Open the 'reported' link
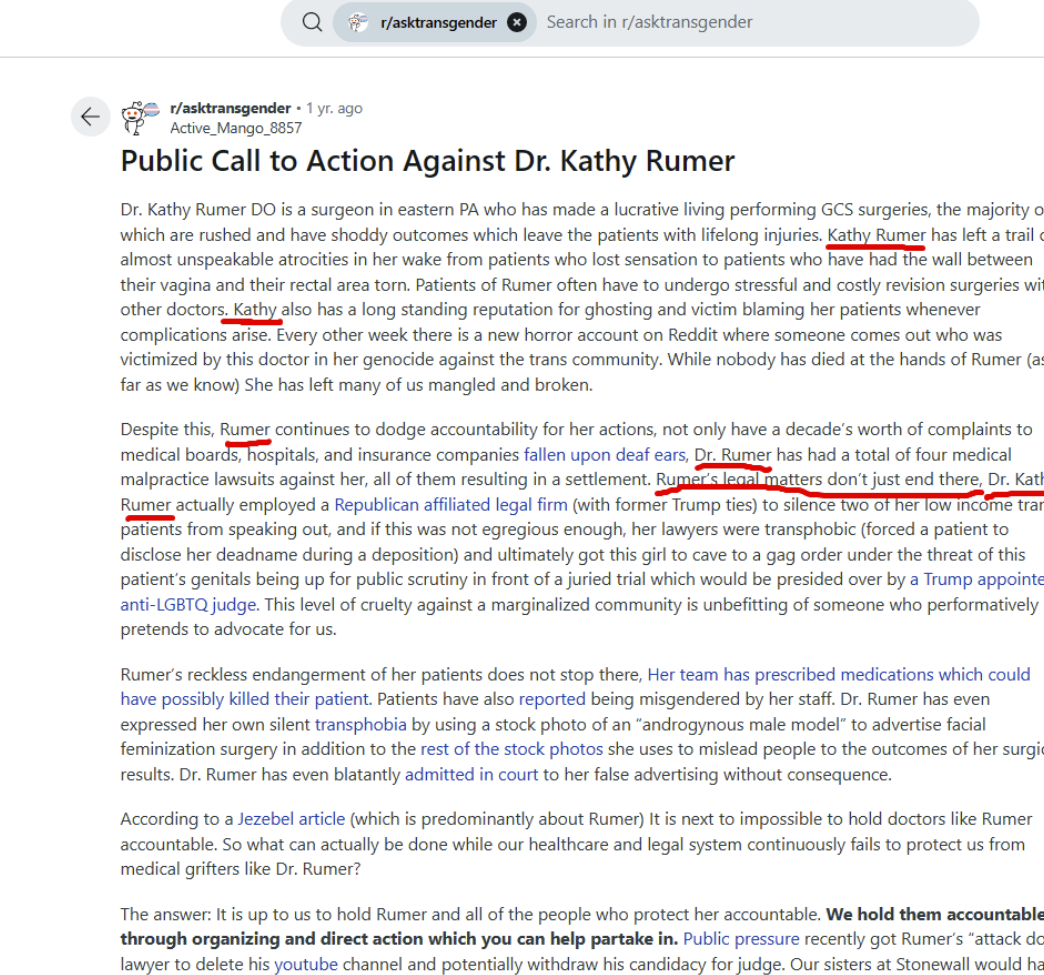The height and width of the screenshot is (975, 1044). coord(552,699)
